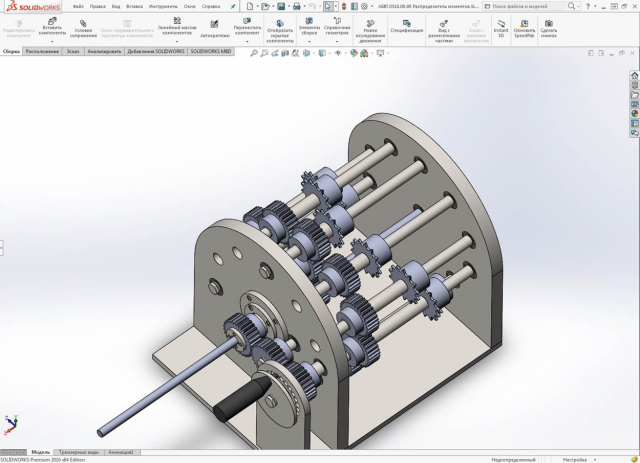This screenshot has height=463, width=640.
Task: Select the Сборка tab
Action: tap(11, 51)
